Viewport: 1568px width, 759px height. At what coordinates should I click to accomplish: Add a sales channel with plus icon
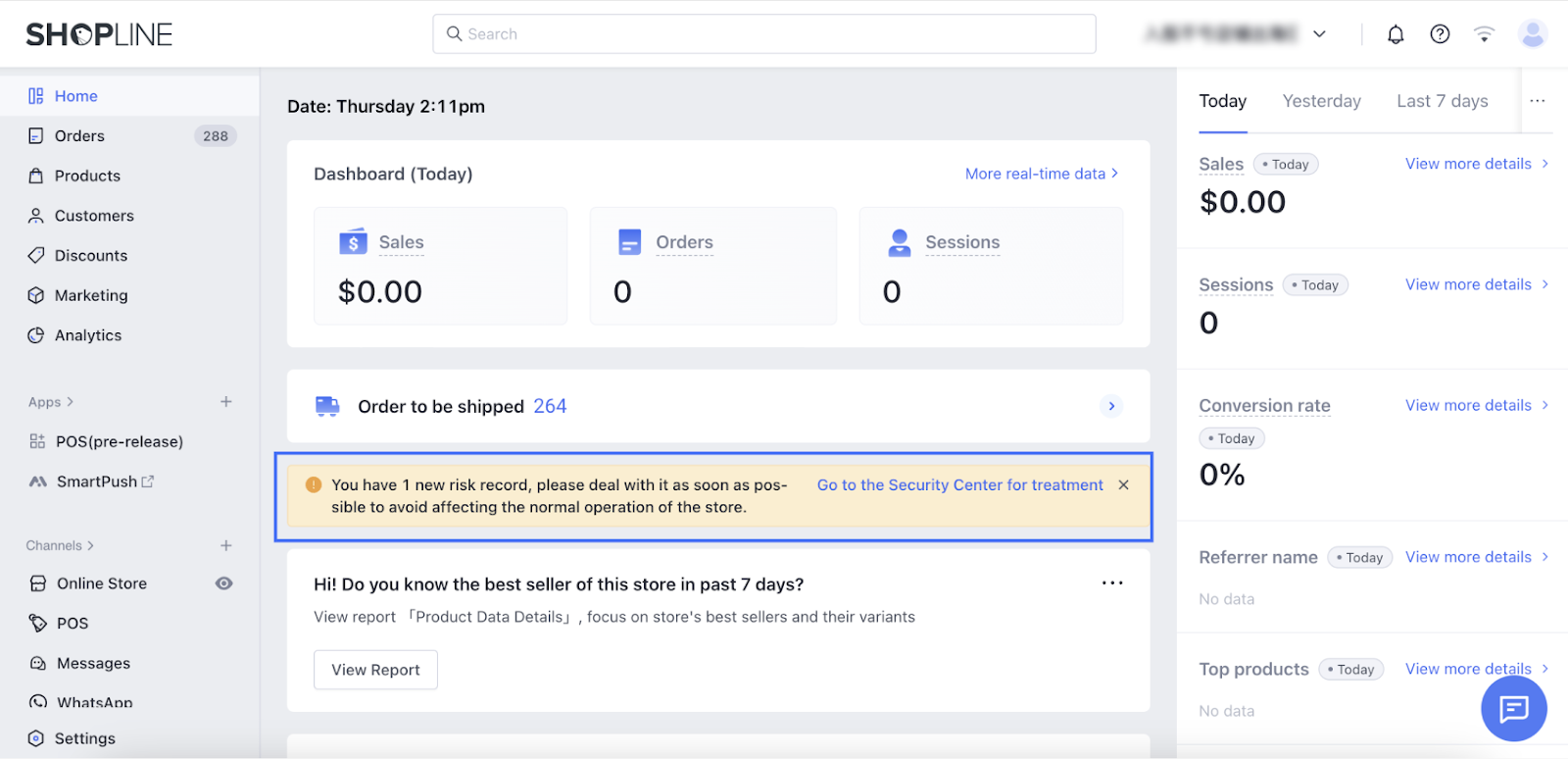226,545
